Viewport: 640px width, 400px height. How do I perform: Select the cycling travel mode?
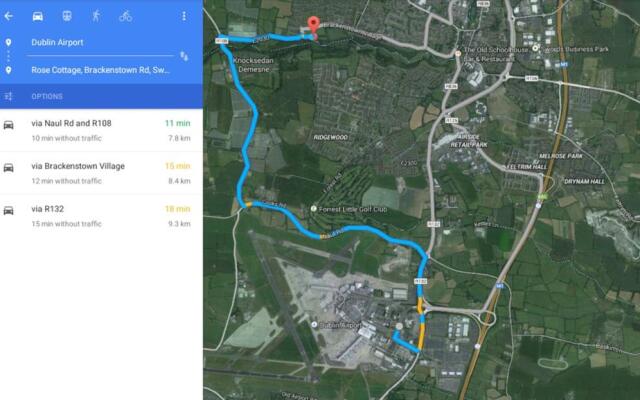125,16
